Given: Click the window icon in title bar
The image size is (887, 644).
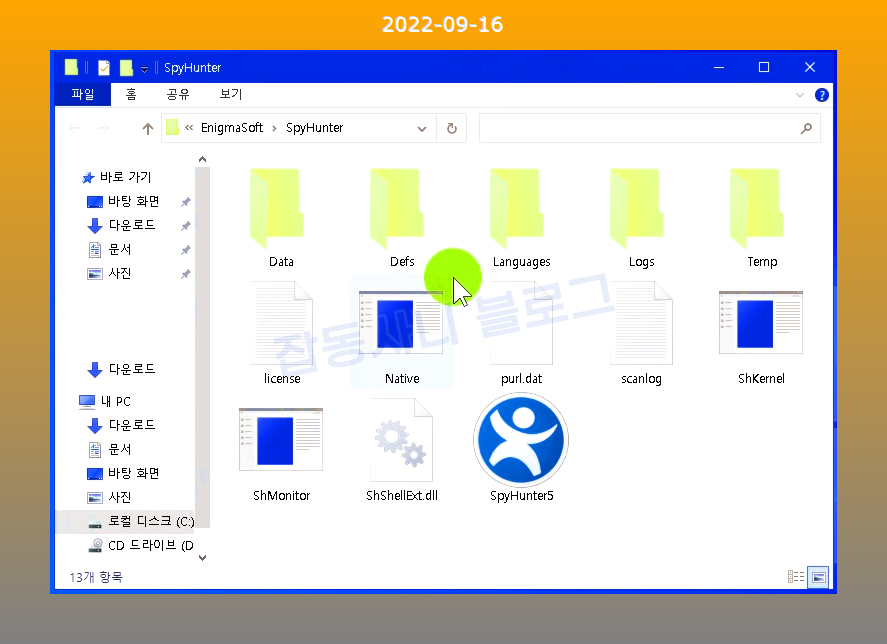Looking at the screenshot, I should point(71,67).
